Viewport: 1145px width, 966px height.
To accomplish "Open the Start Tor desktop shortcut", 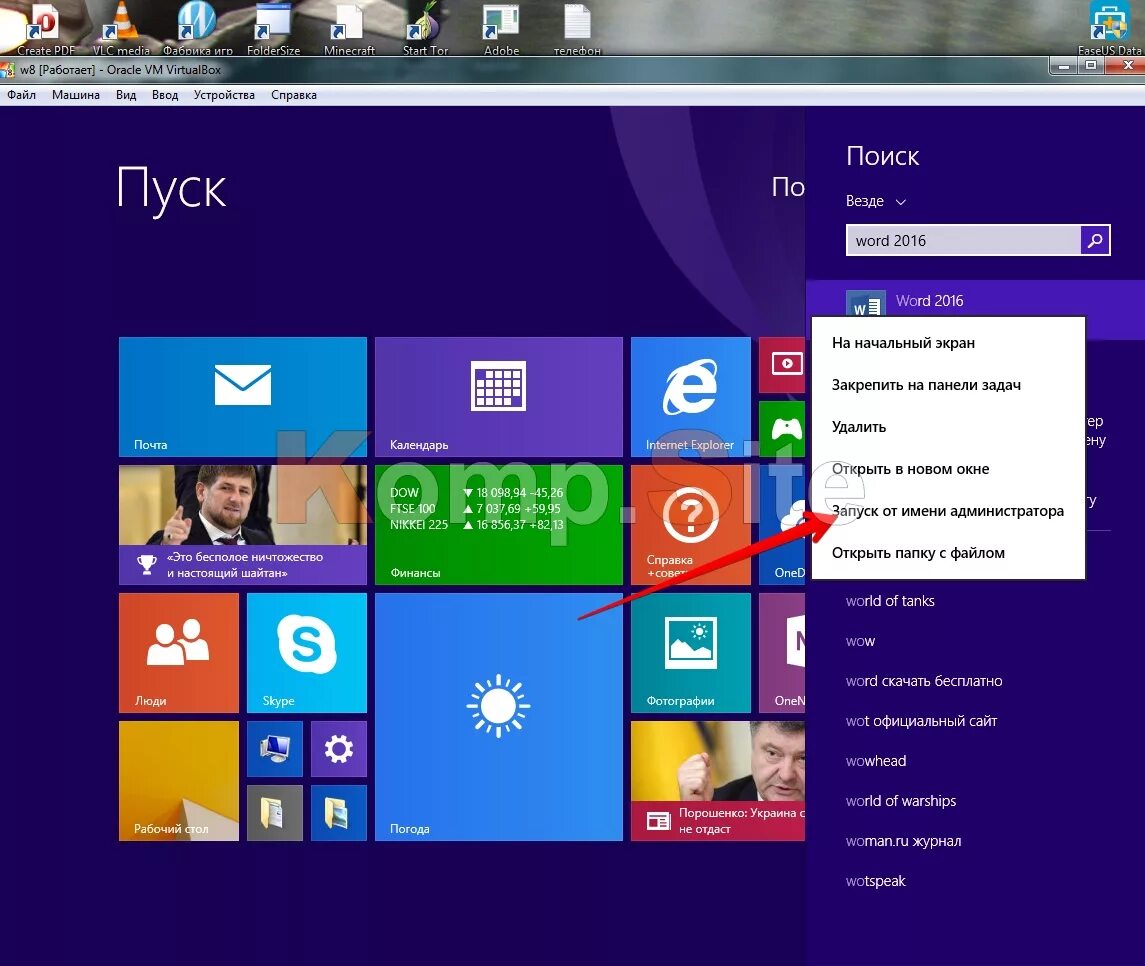I will (425, 29).
